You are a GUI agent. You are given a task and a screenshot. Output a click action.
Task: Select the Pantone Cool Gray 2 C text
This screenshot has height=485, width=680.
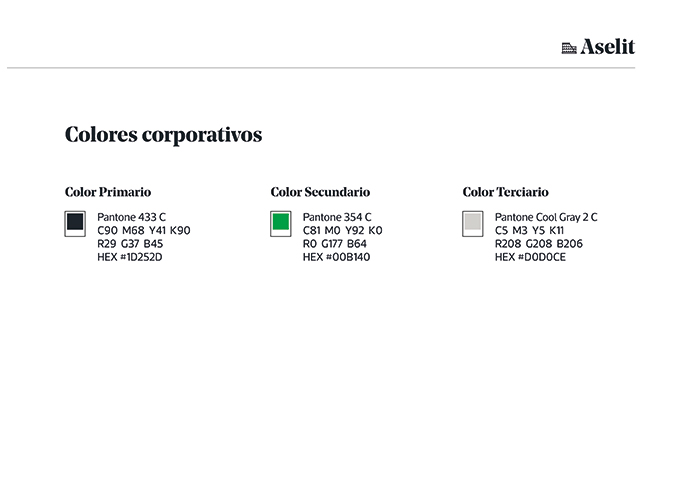[546, 217]
